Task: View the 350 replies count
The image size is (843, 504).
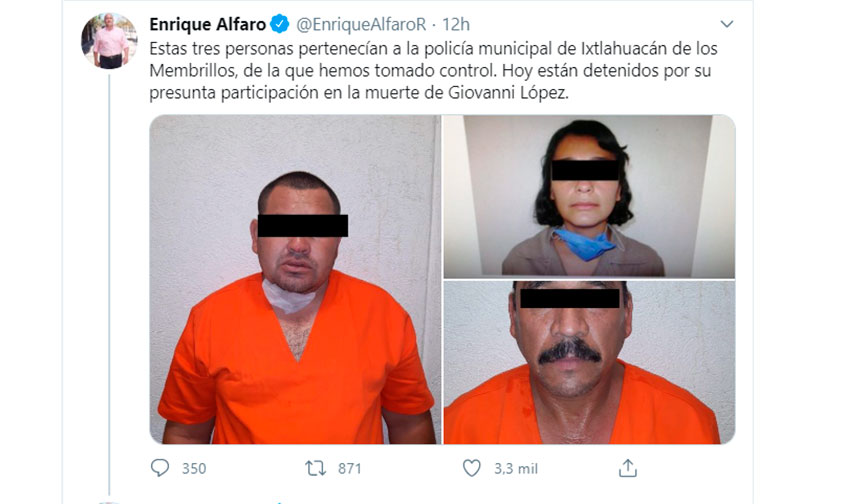Action: tap(194, 468)
